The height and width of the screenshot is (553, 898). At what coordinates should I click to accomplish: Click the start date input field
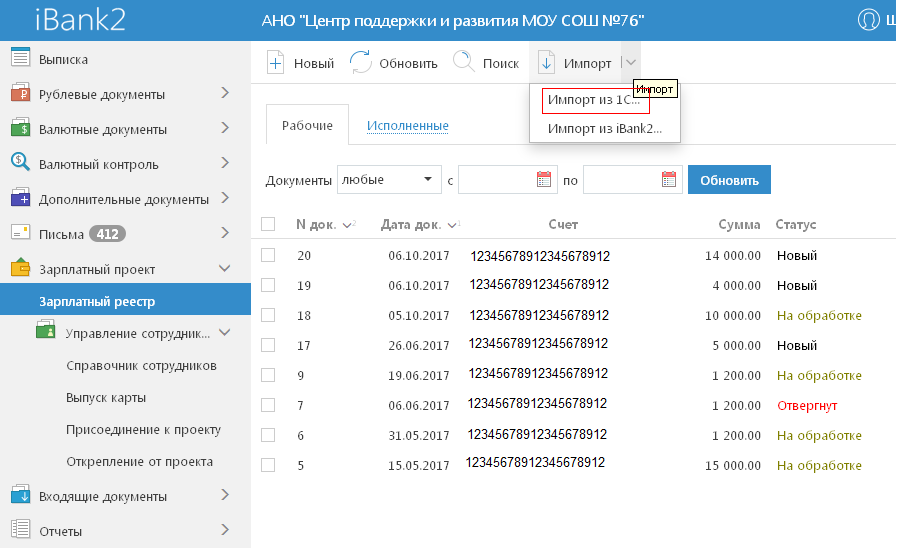point(495,180)
